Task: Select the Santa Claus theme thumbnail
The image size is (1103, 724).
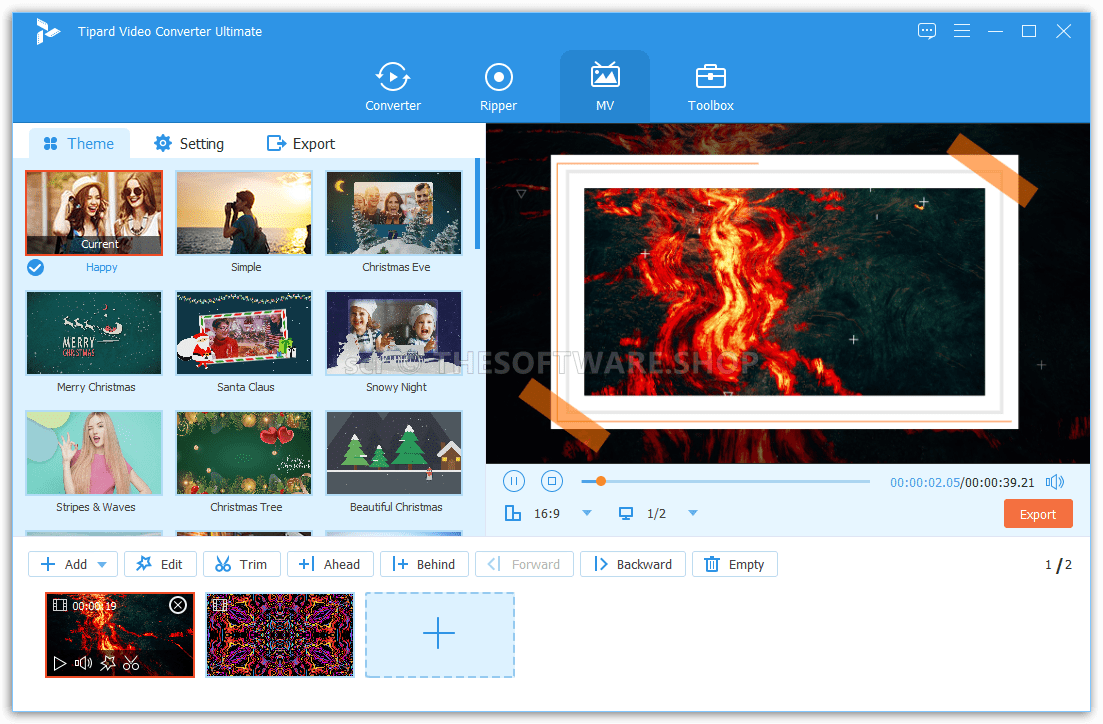Action: coord(244,333)
